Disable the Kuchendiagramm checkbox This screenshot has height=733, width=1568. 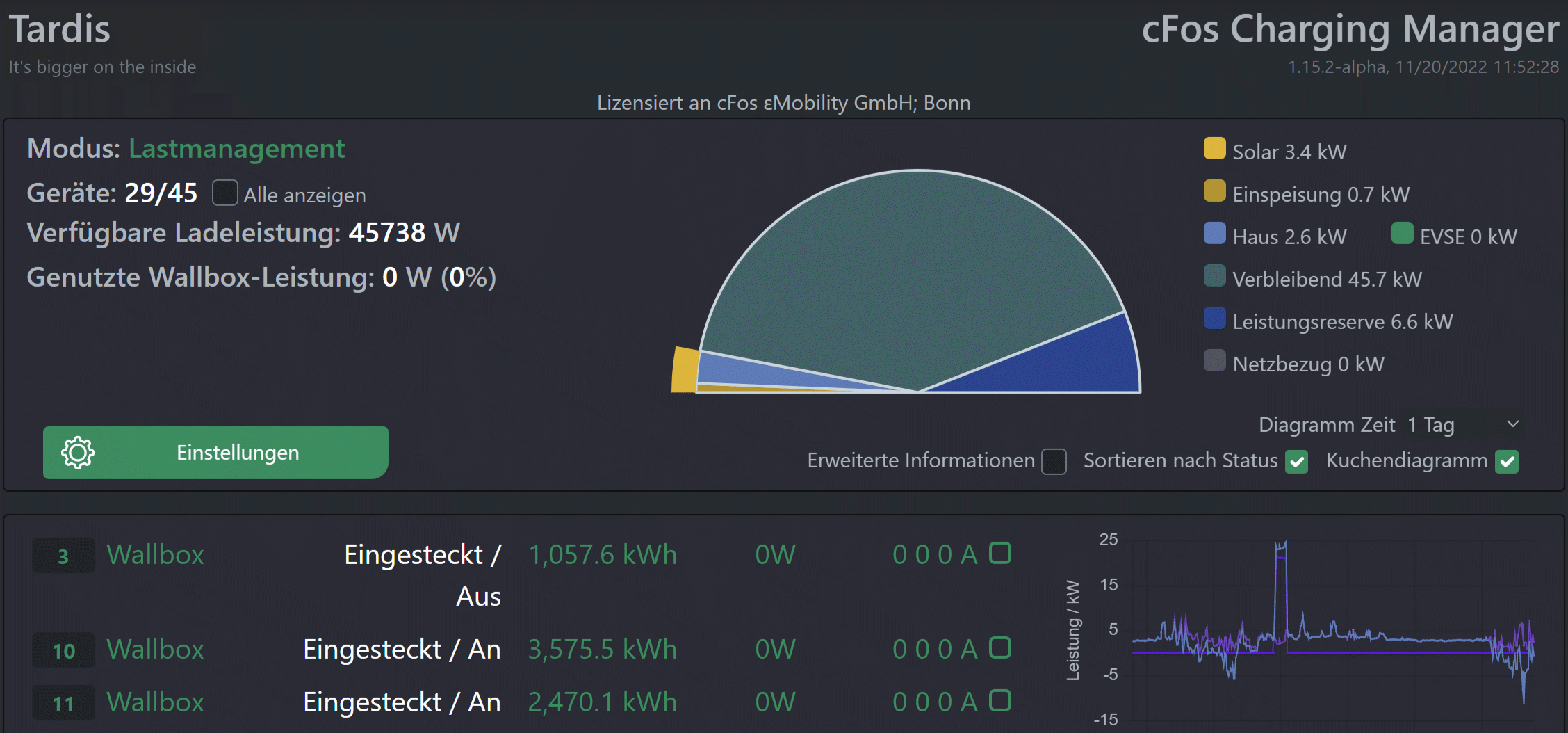(x=1507, y=461)
